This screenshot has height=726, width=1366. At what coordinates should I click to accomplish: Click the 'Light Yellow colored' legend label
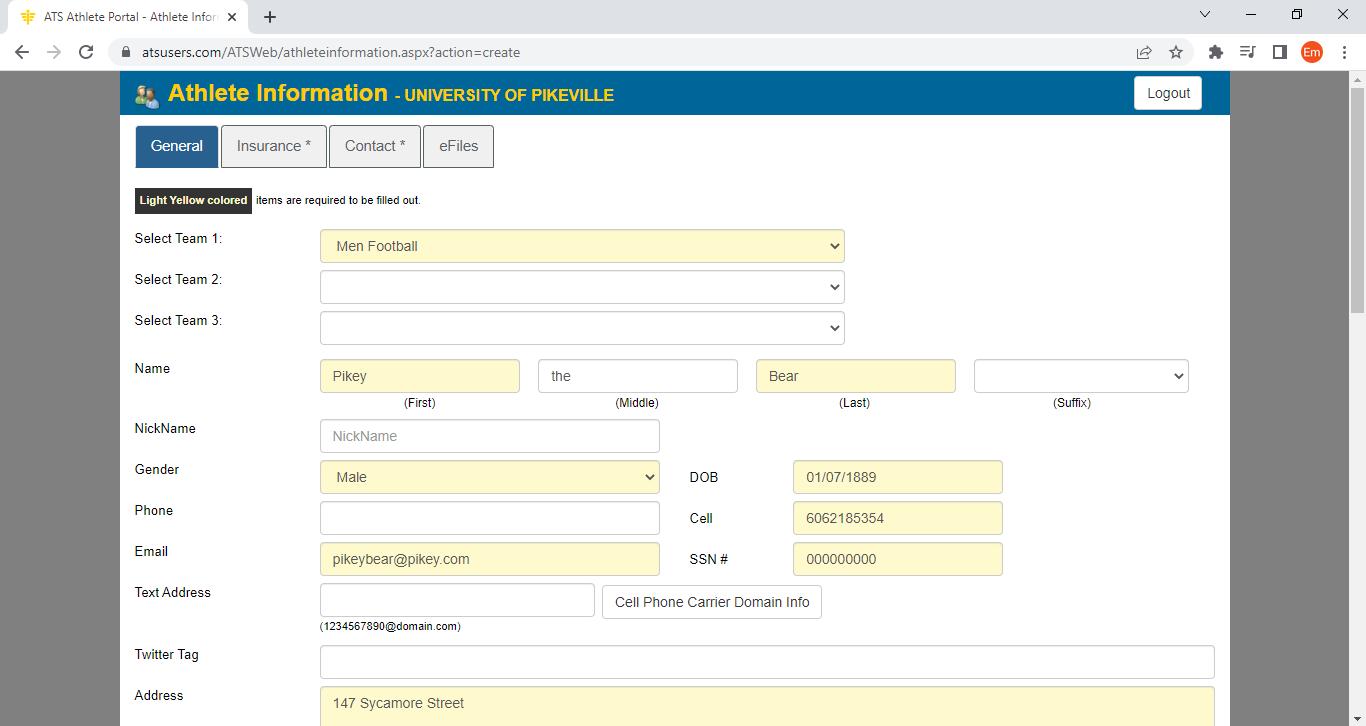point(193,200)
